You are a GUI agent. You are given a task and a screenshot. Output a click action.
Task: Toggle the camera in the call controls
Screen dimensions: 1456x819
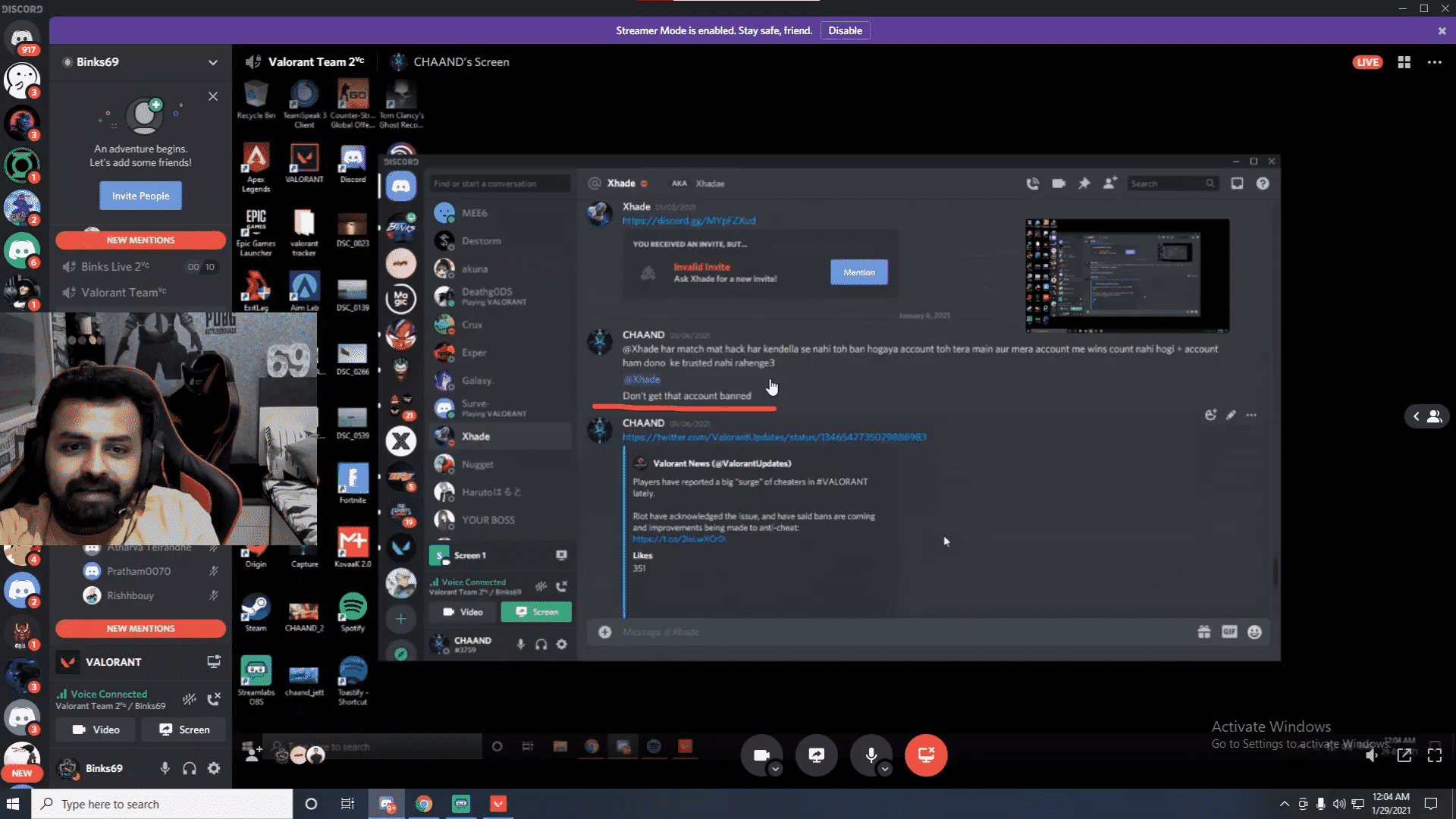coord(762,755)
